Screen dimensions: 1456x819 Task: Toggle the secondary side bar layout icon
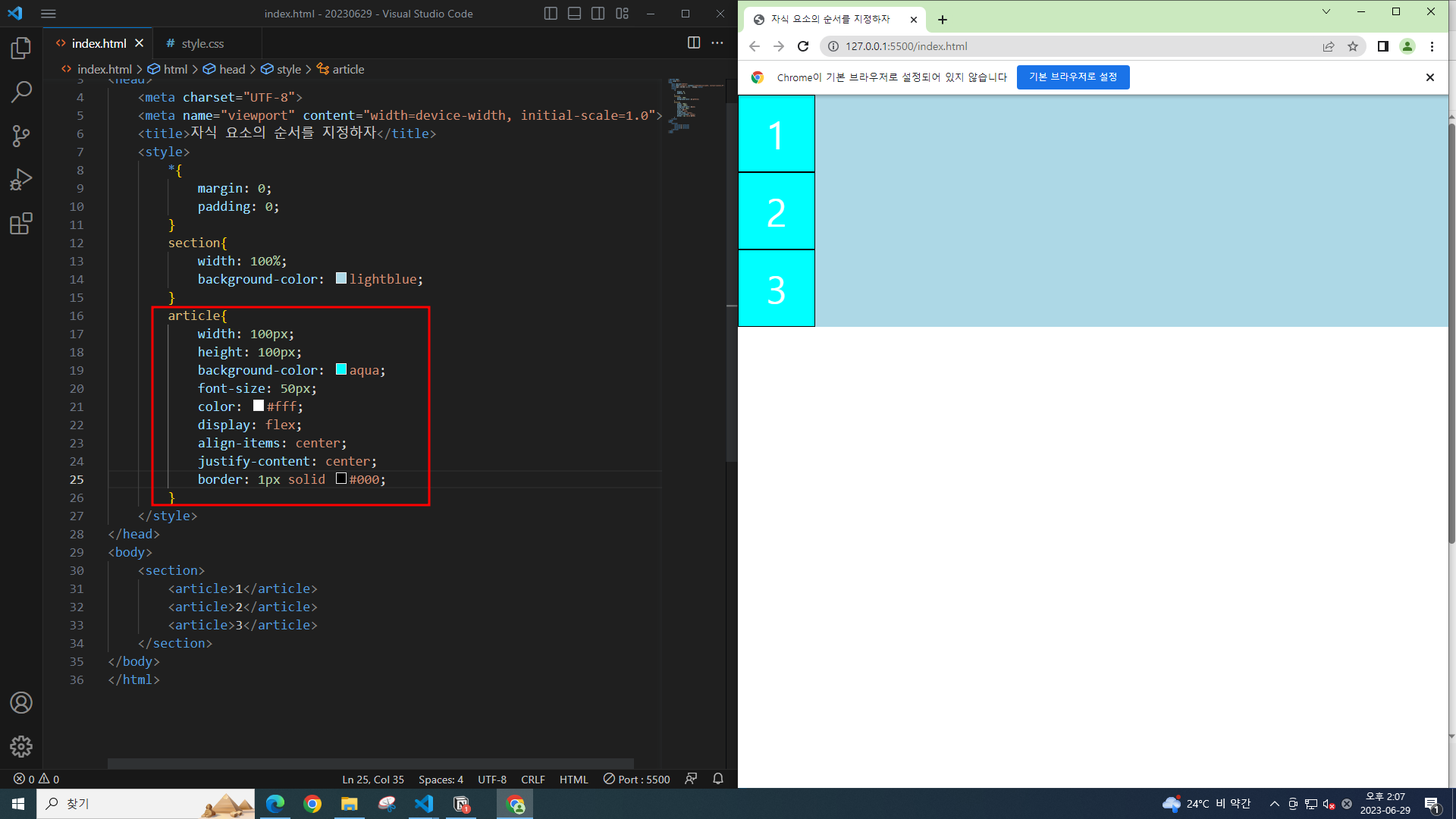pos(598,14)
